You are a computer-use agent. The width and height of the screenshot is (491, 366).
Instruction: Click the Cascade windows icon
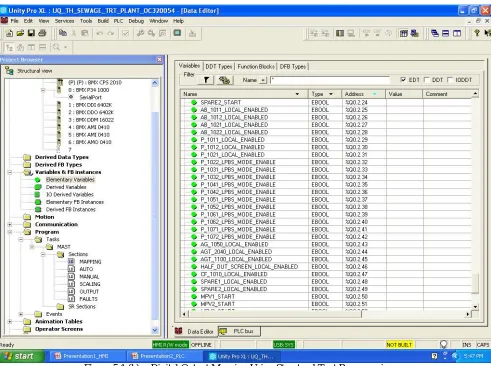(435, 33)
